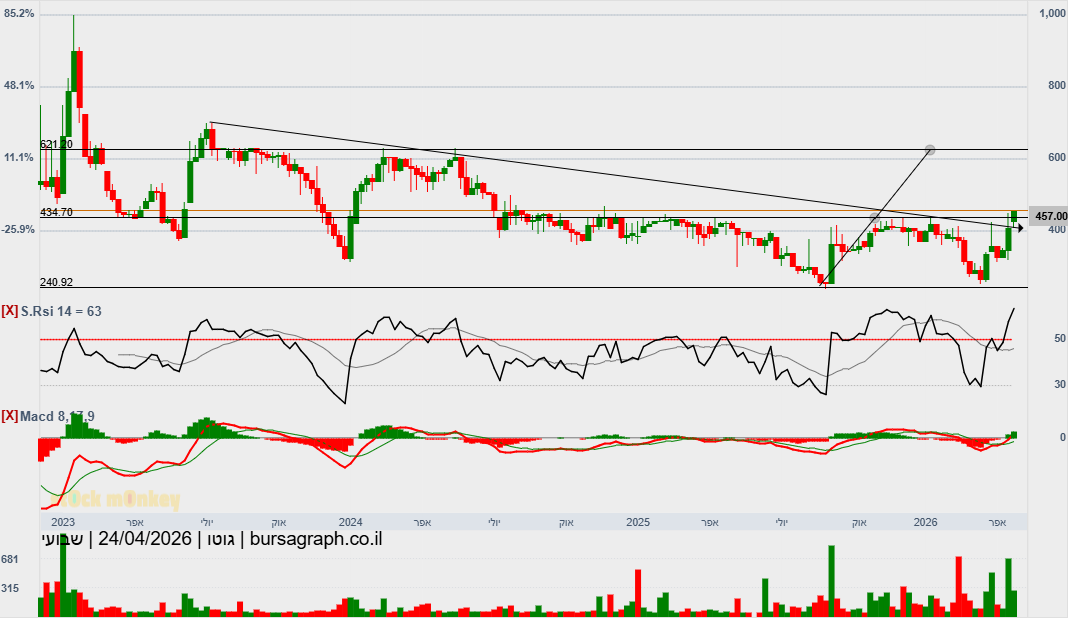The height and width of the screenshot is (618, 1068).
Task: Click the 48.1% percentage scale label
Action: 19,86
